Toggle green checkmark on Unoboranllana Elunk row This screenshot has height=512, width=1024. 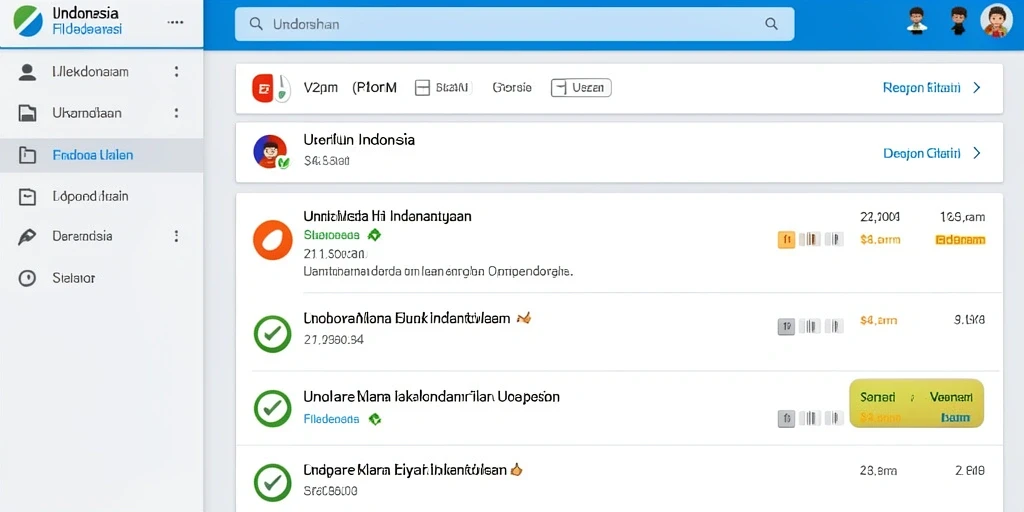point(272,334)
